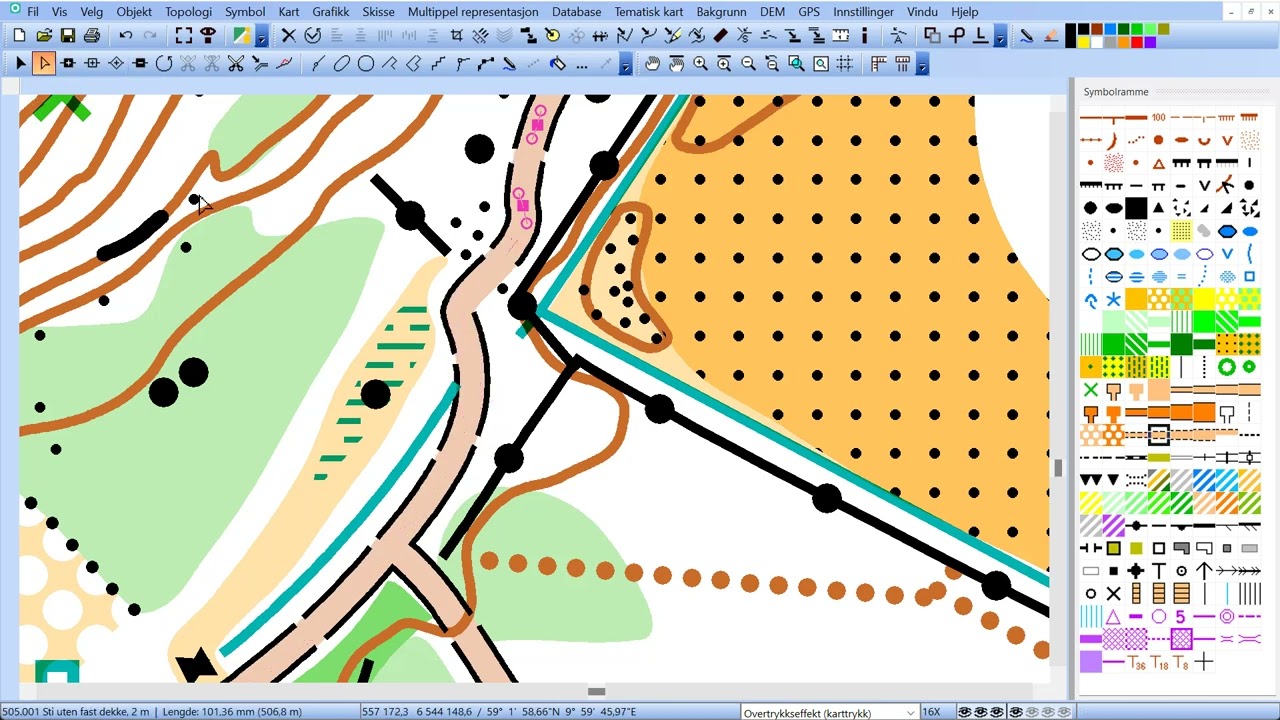Select the outlined path symbol in Symbolramme

coord(1159,434)
